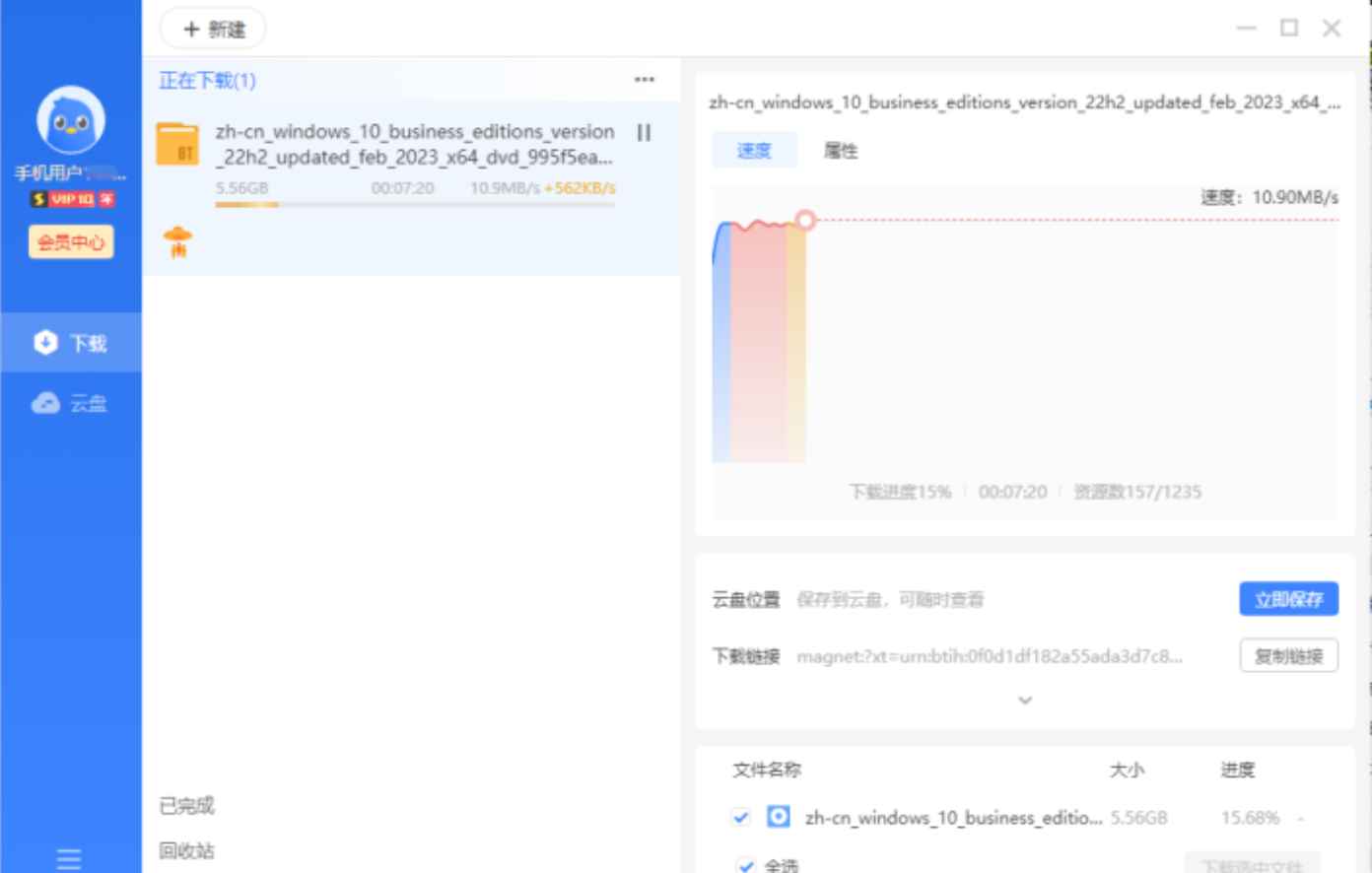Expand the magnet link details chevron
Viewport: 1372px width, 873px height.
(1024, 700)
